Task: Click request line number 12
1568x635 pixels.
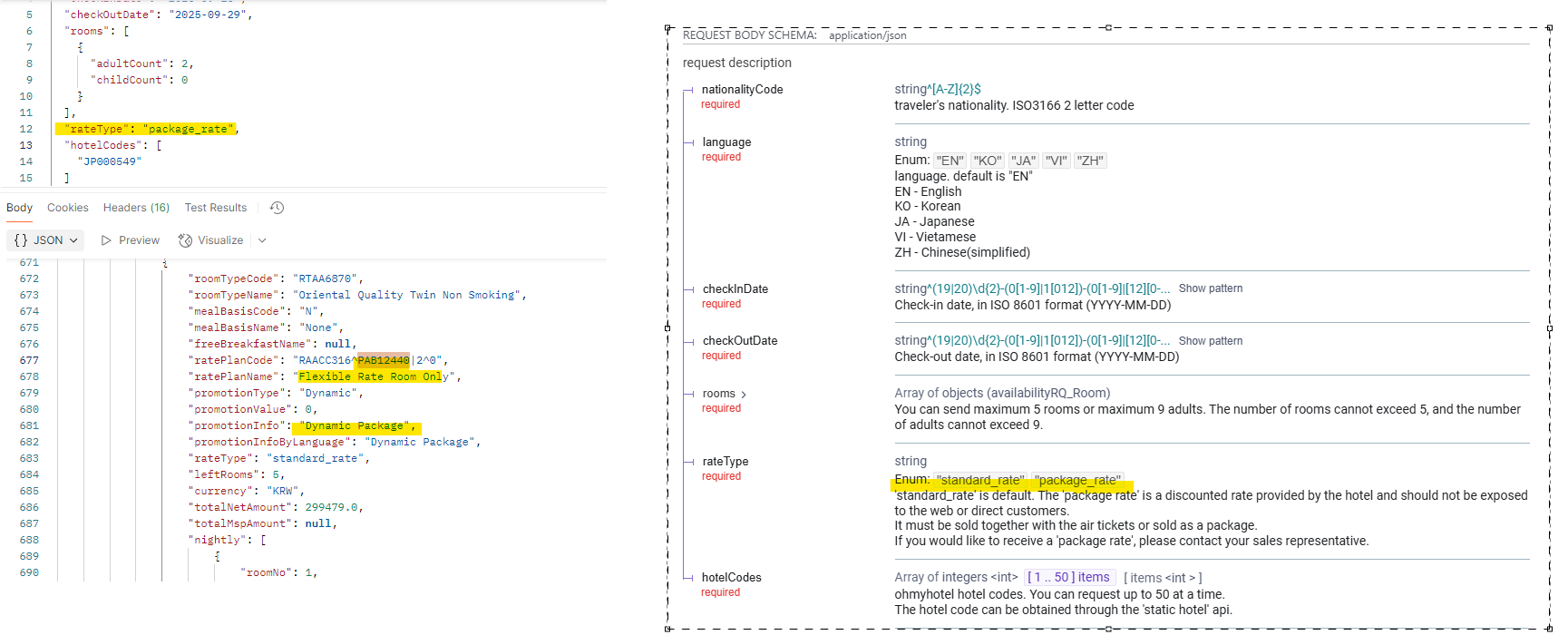Action: (26, 129)
